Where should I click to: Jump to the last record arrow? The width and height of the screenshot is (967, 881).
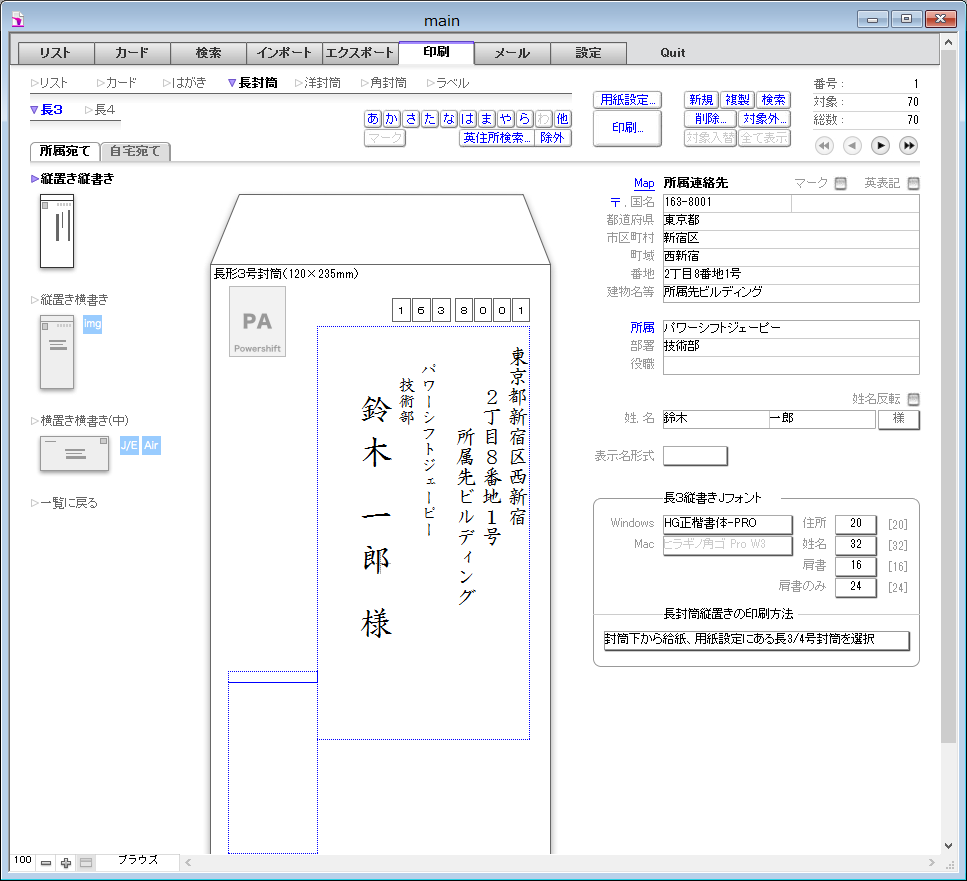click(908, 146)
